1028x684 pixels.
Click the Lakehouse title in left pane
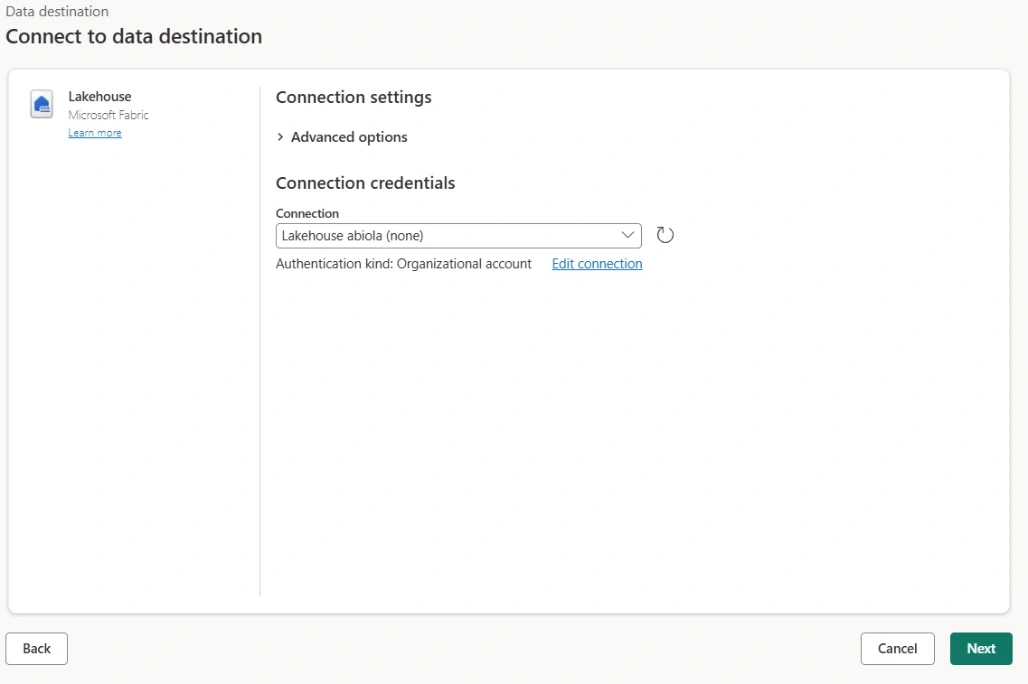pos(100,96)
